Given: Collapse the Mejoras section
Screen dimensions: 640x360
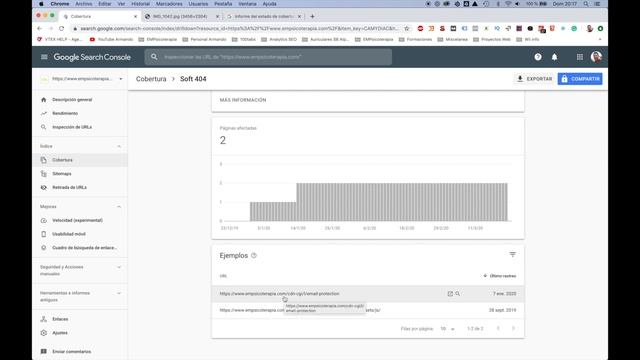Looking at the screenshot, I should pos(119,207).
